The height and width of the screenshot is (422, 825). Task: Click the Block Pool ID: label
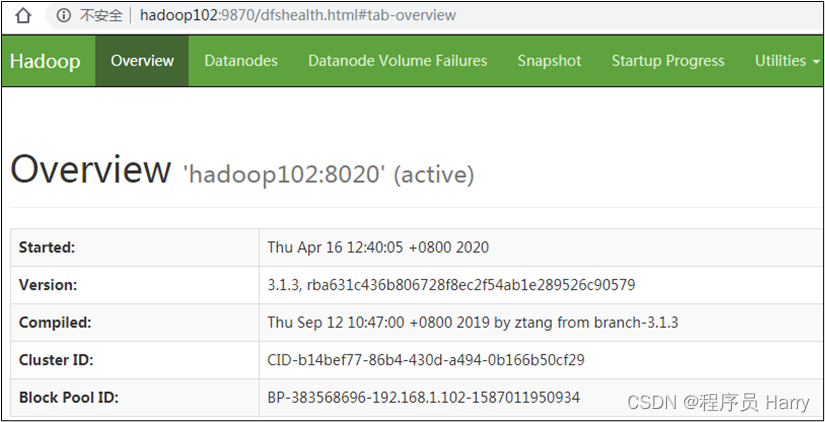68,398
